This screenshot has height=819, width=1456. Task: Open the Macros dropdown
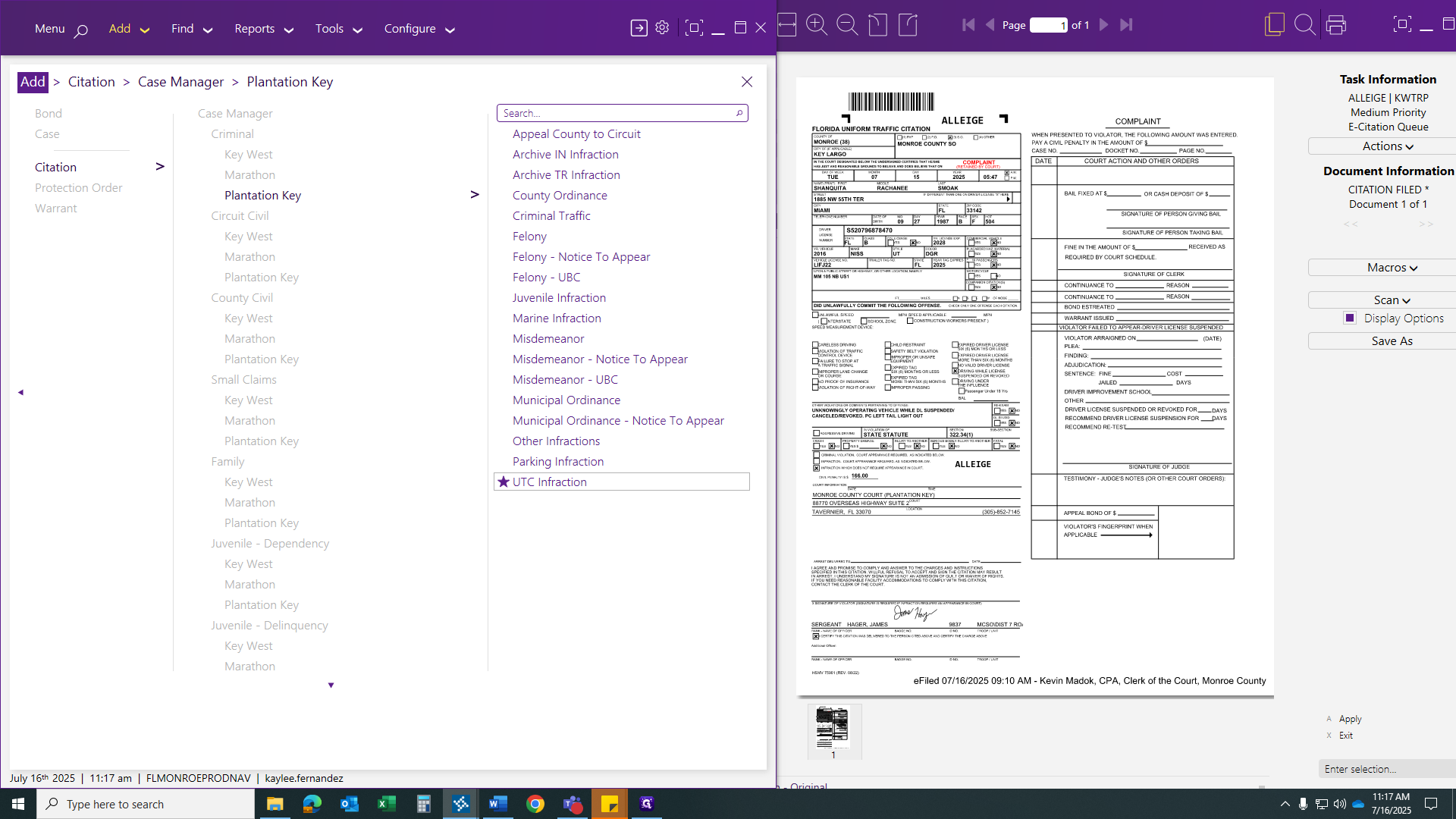coord(1392,268)
